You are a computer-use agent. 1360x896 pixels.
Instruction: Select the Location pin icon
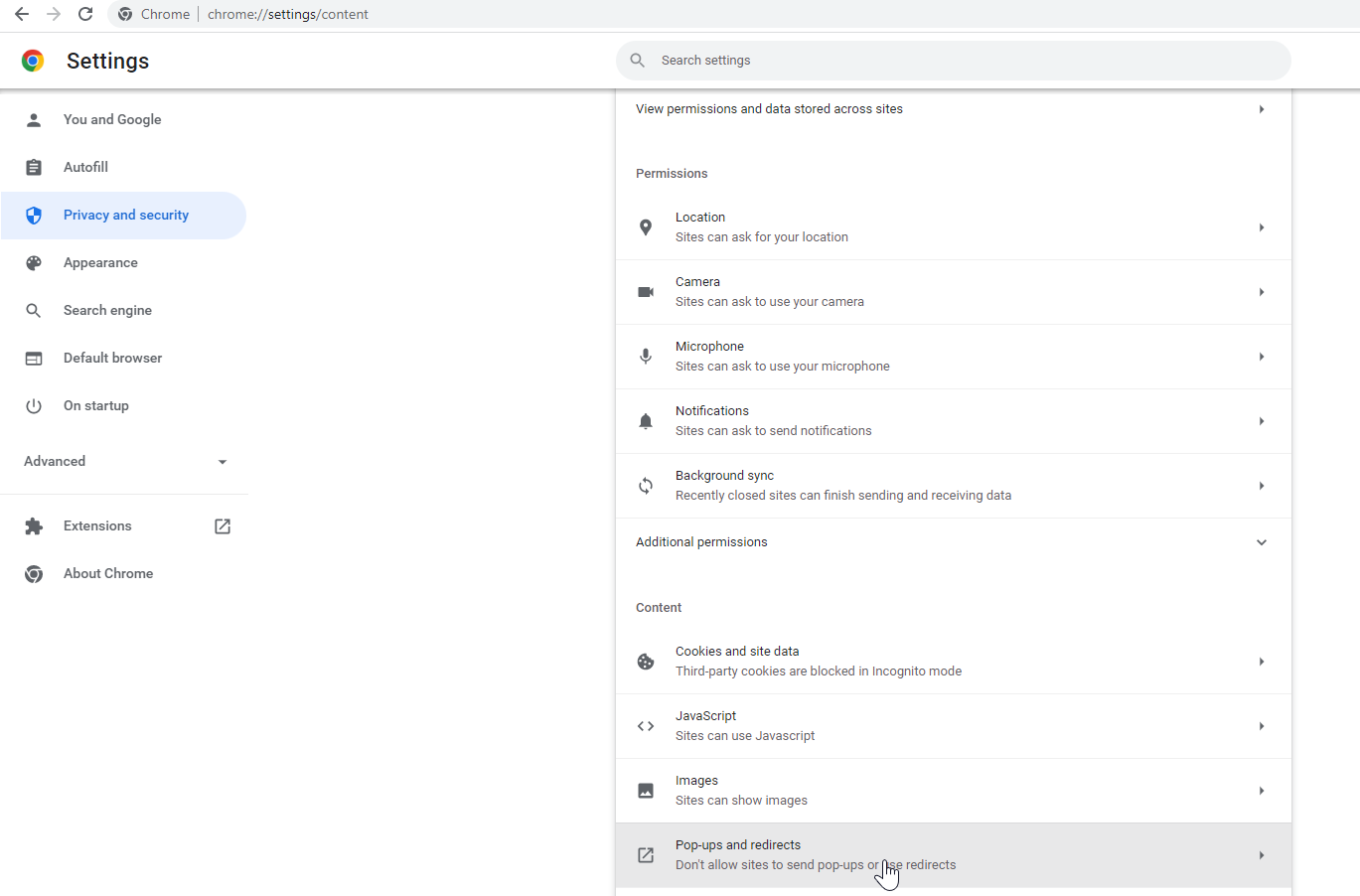coord(646,226)
